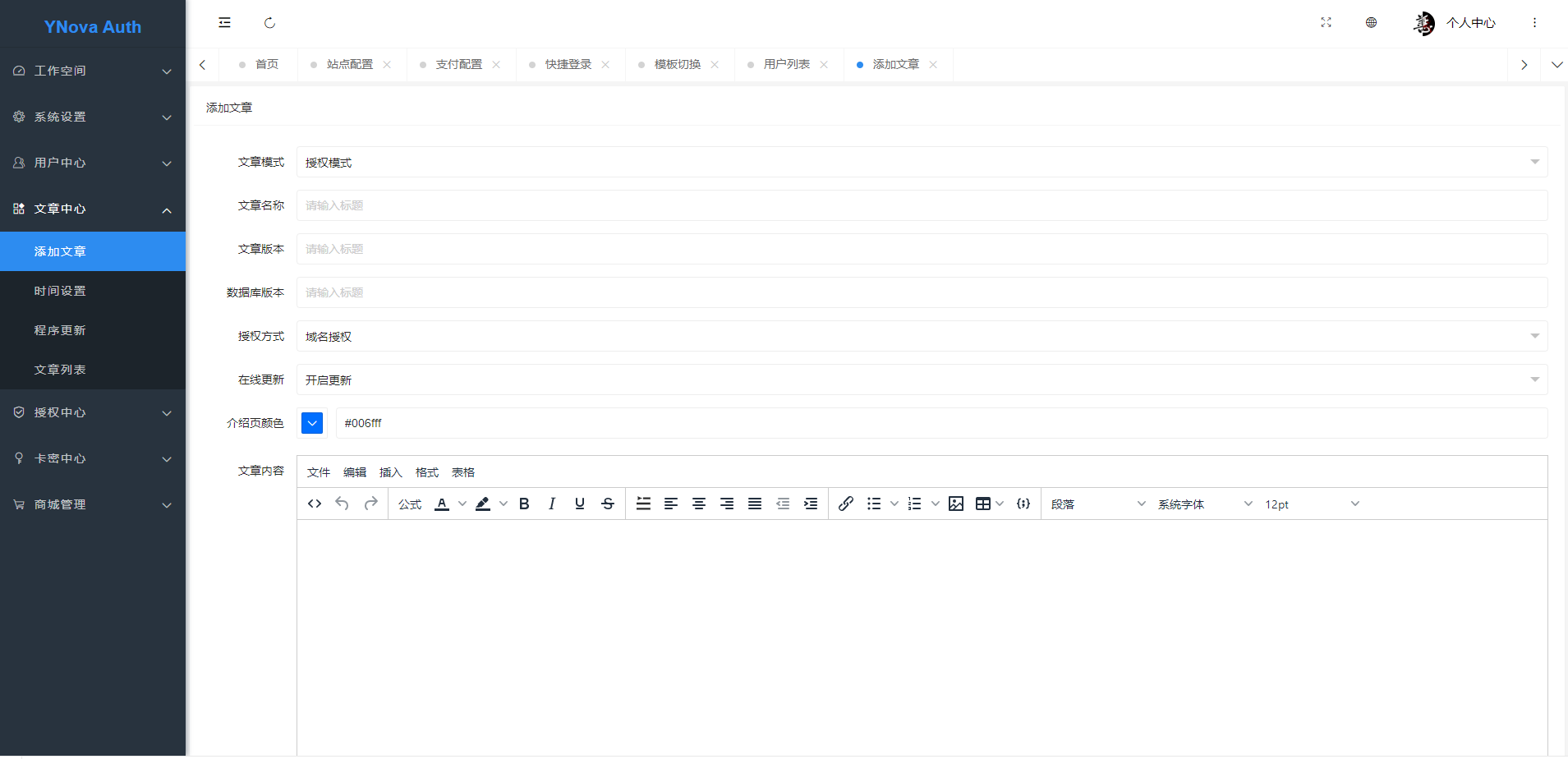Open the highlight color picker arrow

click(x=504, y=504)
